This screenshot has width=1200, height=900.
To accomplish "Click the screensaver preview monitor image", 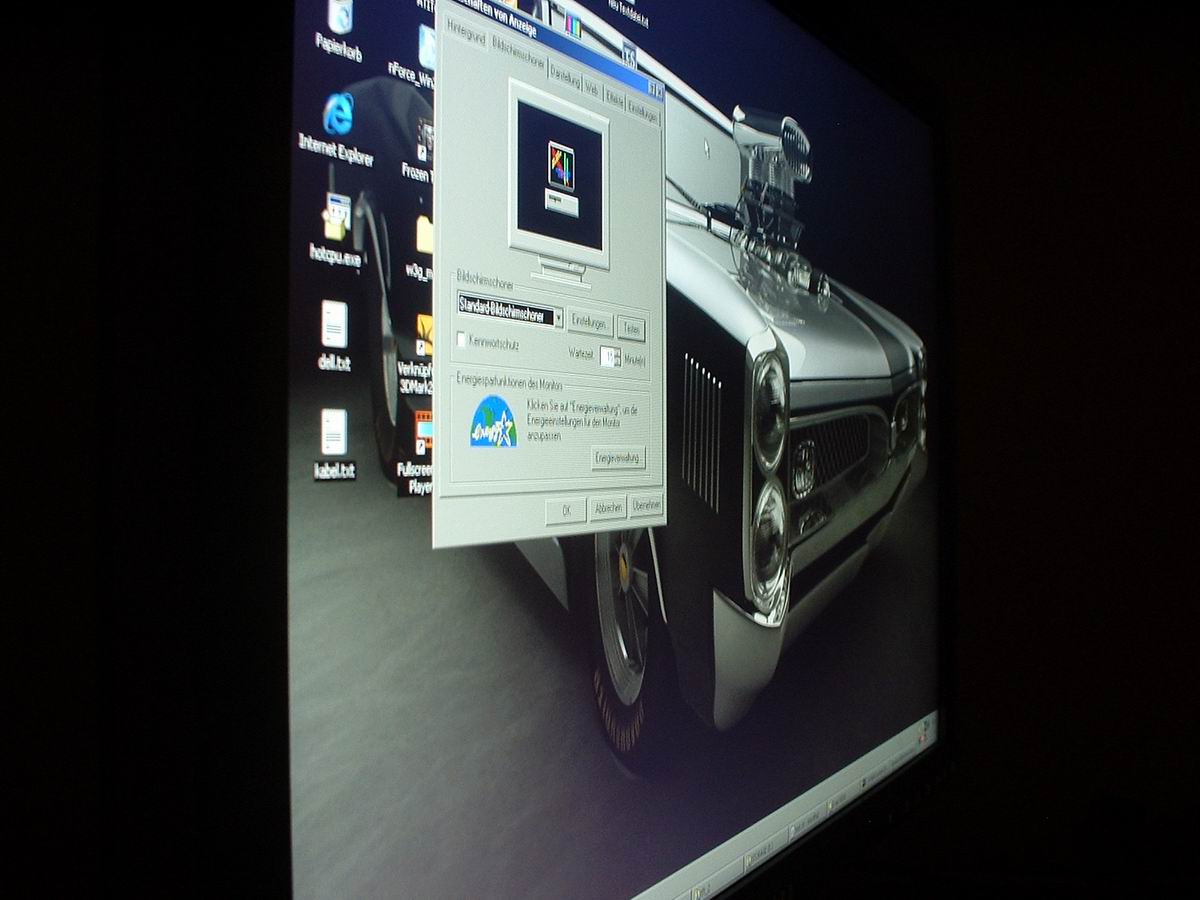I will [559, 178].
